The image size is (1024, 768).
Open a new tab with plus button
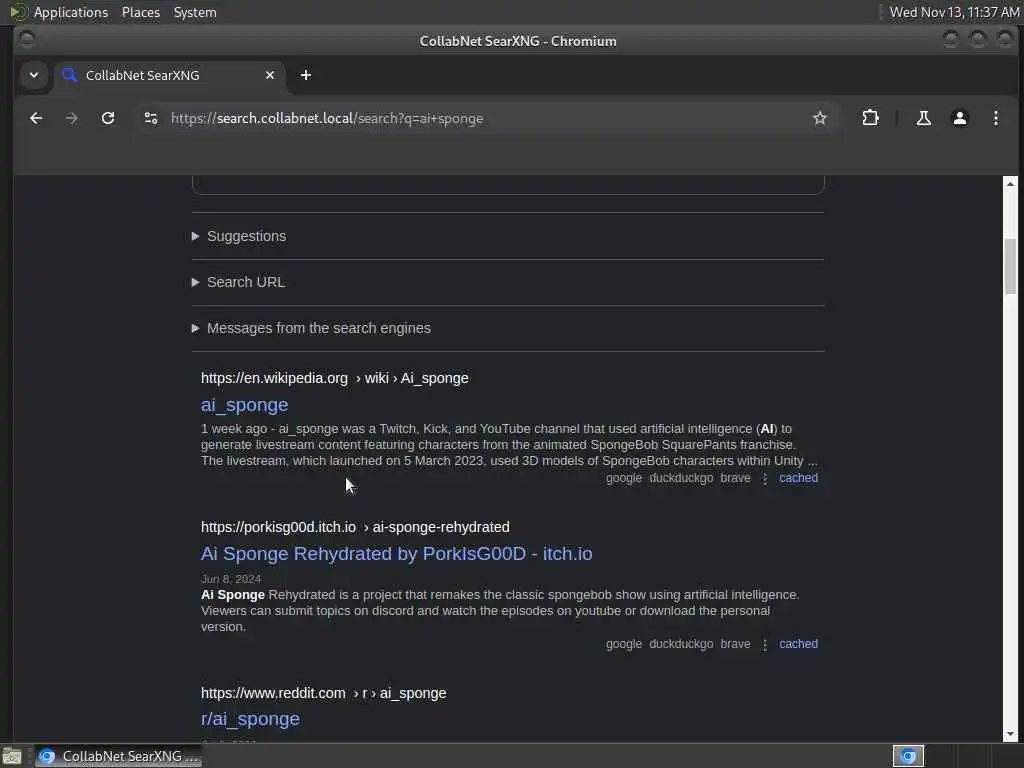[306, 75]
